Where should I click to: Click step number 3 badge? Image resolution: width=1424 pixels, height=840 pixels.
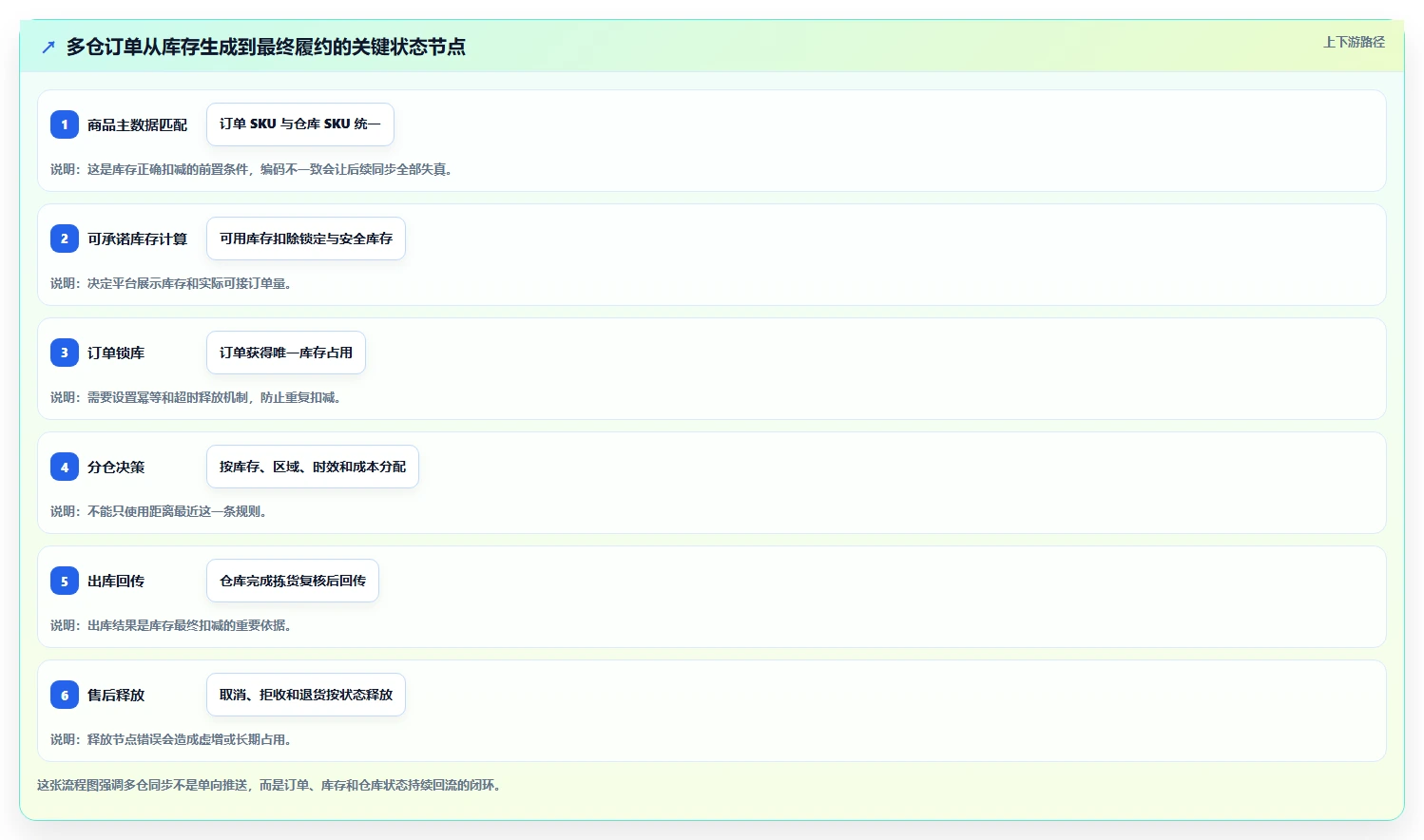[65, 353]
